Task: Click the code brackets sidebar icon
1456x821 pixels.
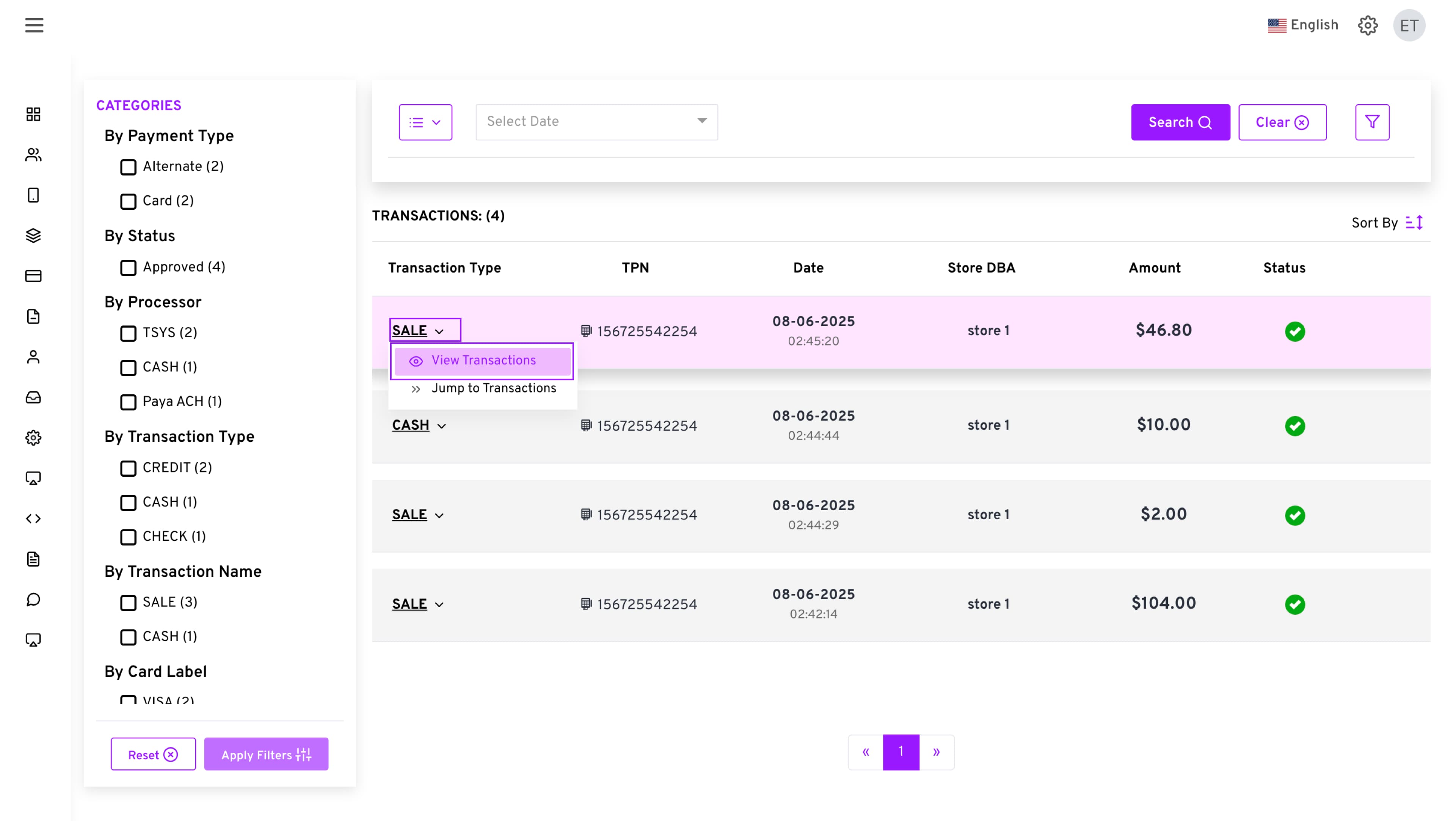Action: 33,518
